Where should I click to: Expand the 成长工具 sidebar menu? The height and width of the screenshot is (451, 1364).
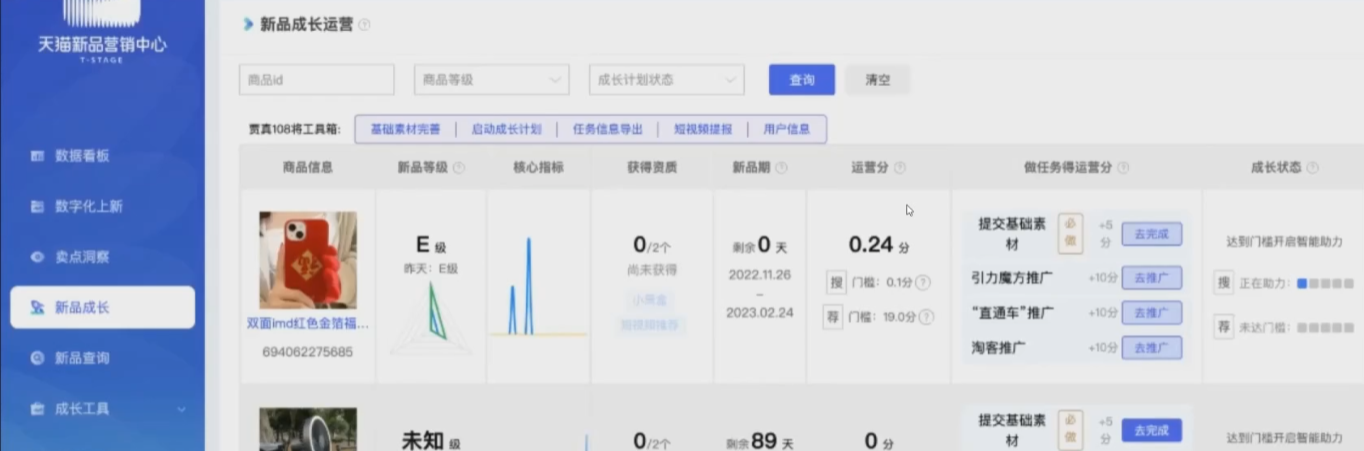coord(181,409)
